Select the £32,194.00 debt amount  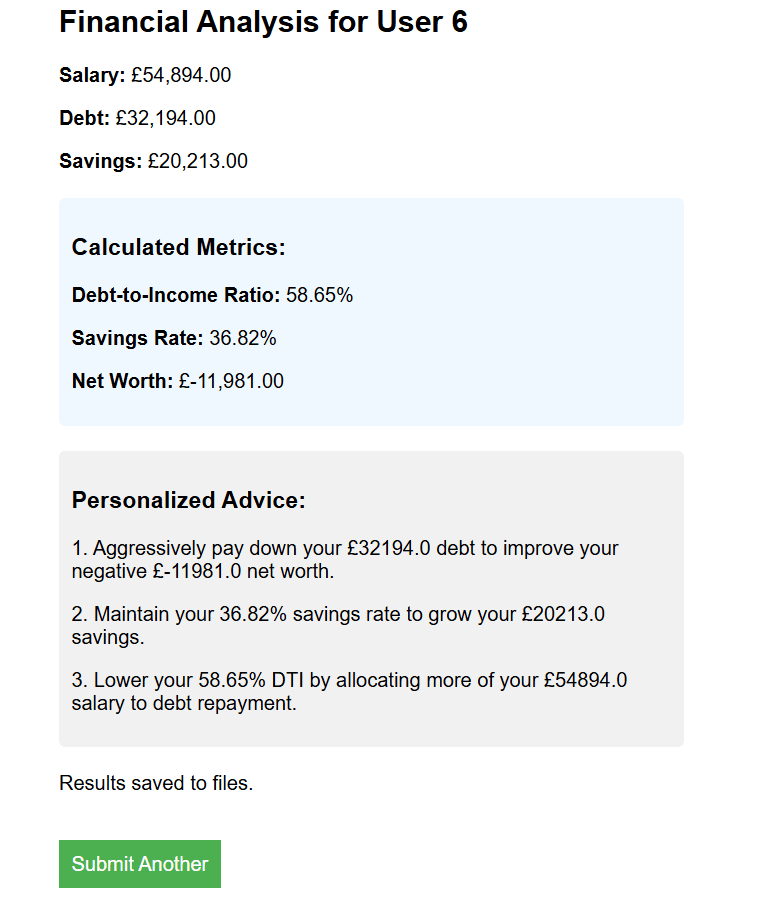[x=165, y=118]
